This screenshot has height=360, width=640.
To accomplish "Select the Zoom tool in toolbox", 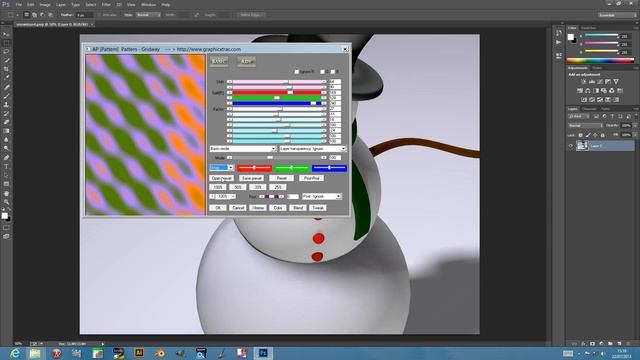I will tap(6, 202).
